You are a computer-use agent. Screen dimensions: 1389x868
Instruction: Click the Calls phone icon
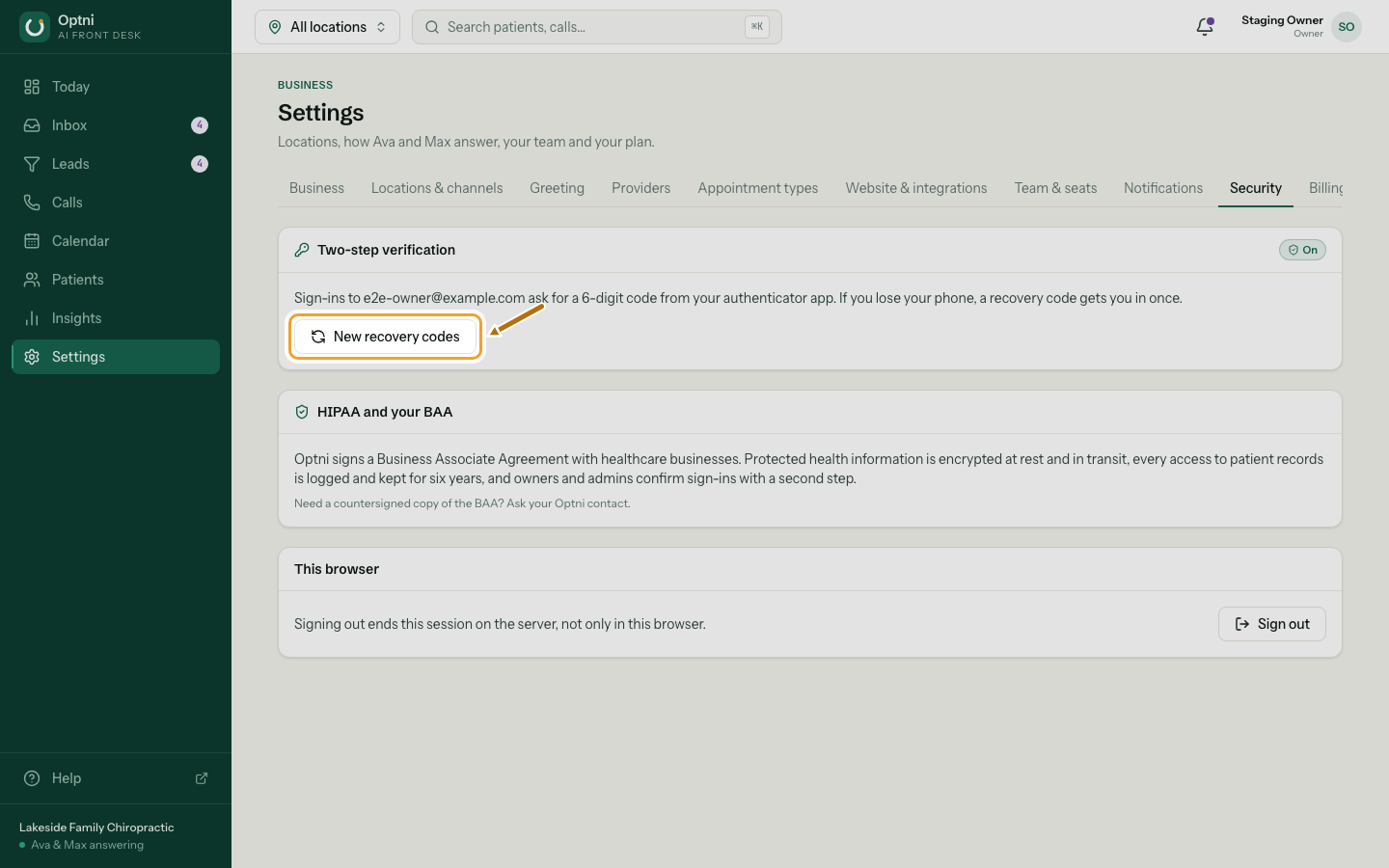(x=32, y=203)
